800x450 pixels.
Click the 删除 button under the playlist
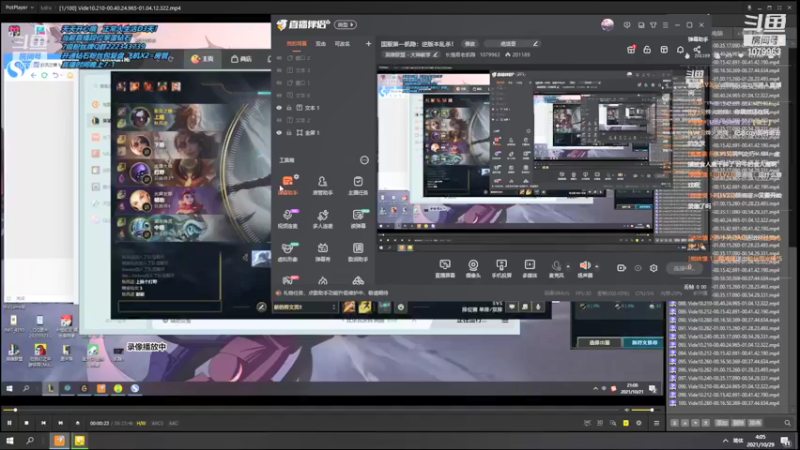pos(738,423)
